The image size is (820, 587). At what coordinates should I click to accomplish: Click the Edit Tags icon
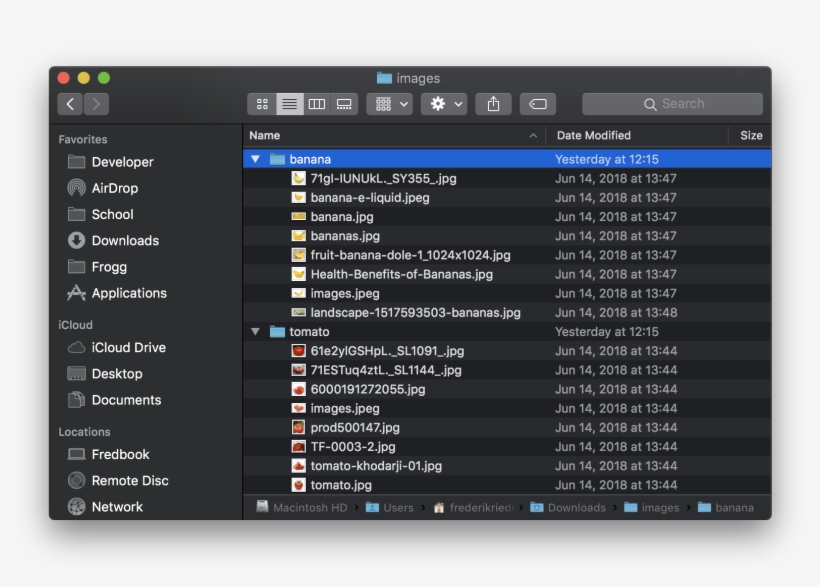(x=537, y=103)
